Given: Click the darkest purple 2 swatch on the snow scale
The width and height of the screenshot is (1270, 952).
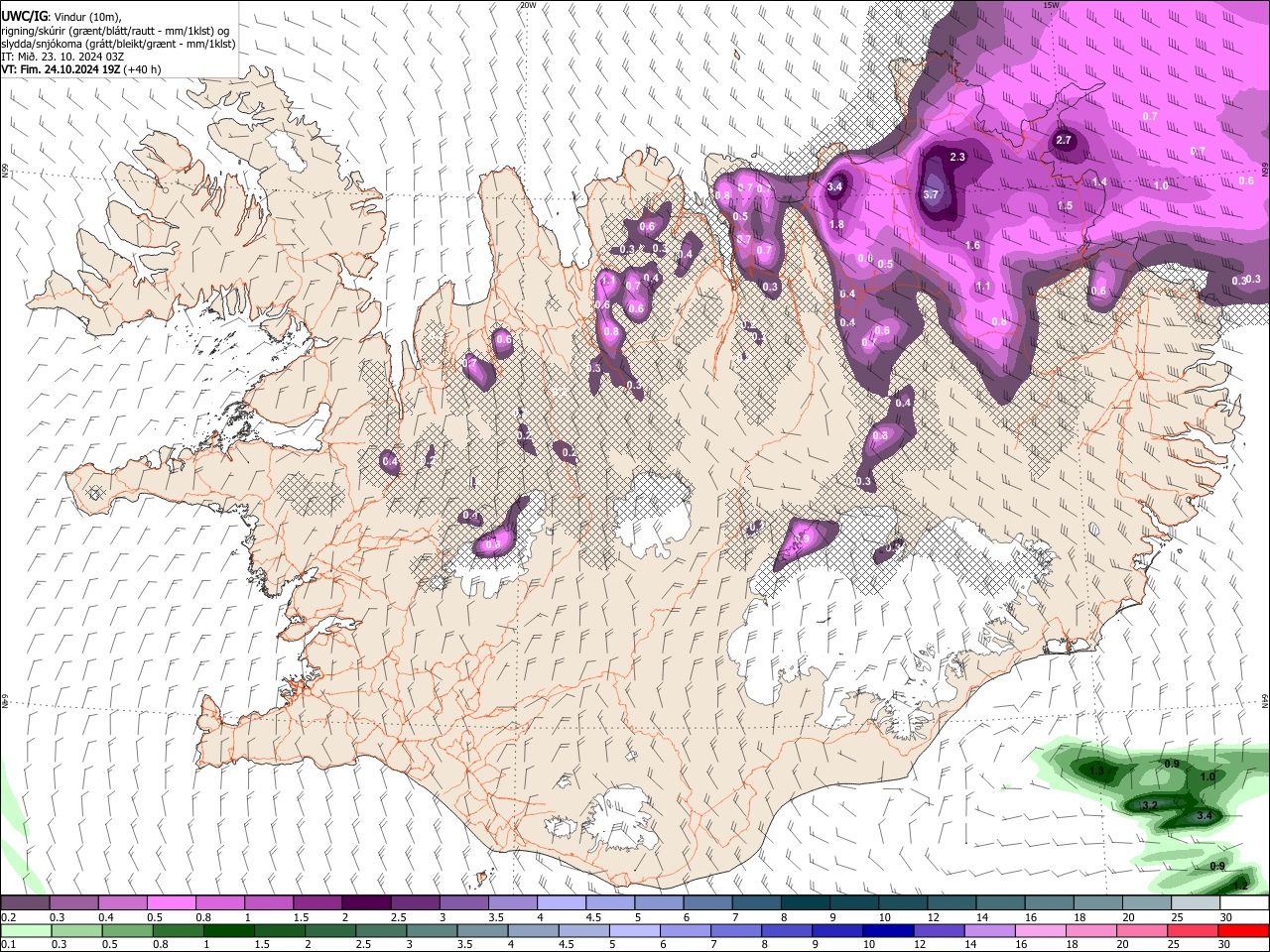Looking at the screenshot, I should [x=365, y=903].
